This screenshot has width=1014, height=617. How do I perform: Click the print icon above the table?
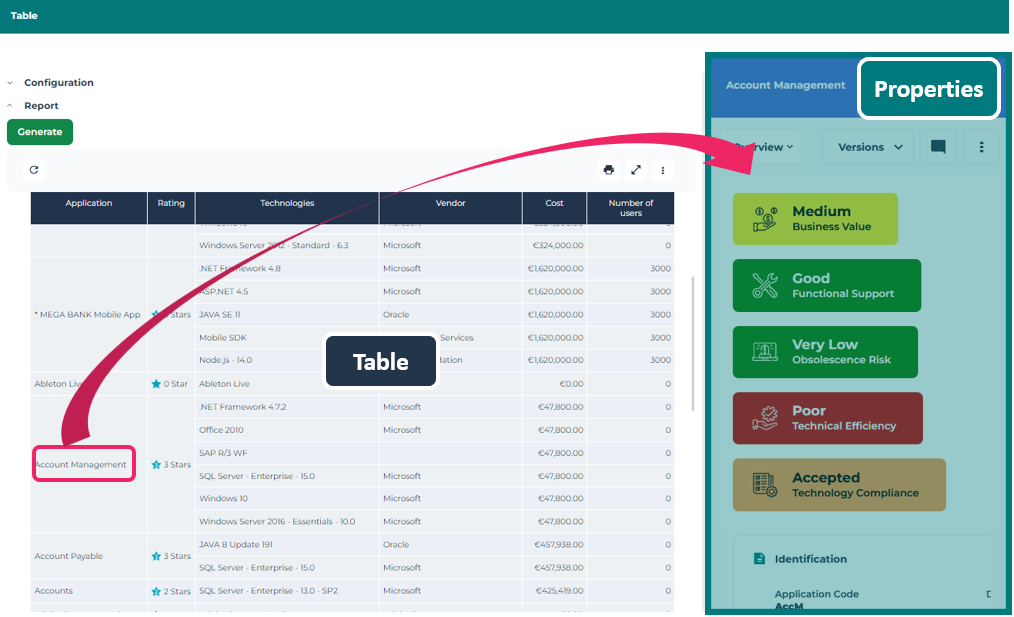click(x=609, y=170)
